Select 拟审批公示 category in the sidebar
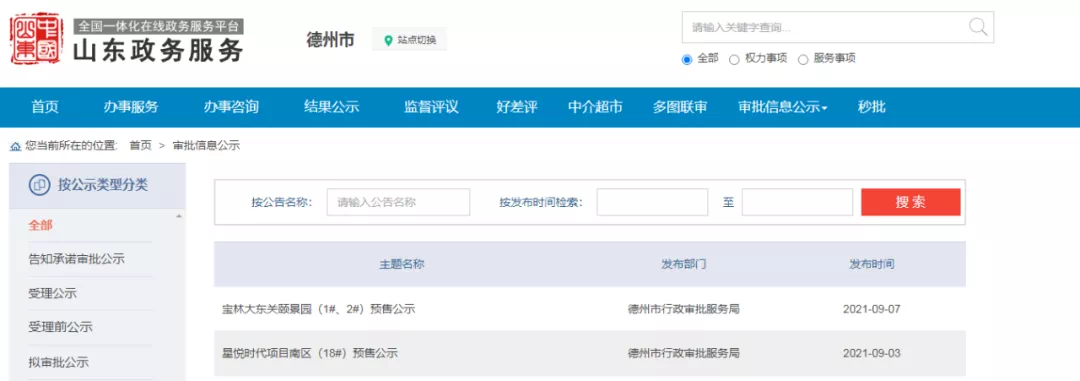This screenshot has height=381, width=1080. pyautogui.click(x=59, y=362)
